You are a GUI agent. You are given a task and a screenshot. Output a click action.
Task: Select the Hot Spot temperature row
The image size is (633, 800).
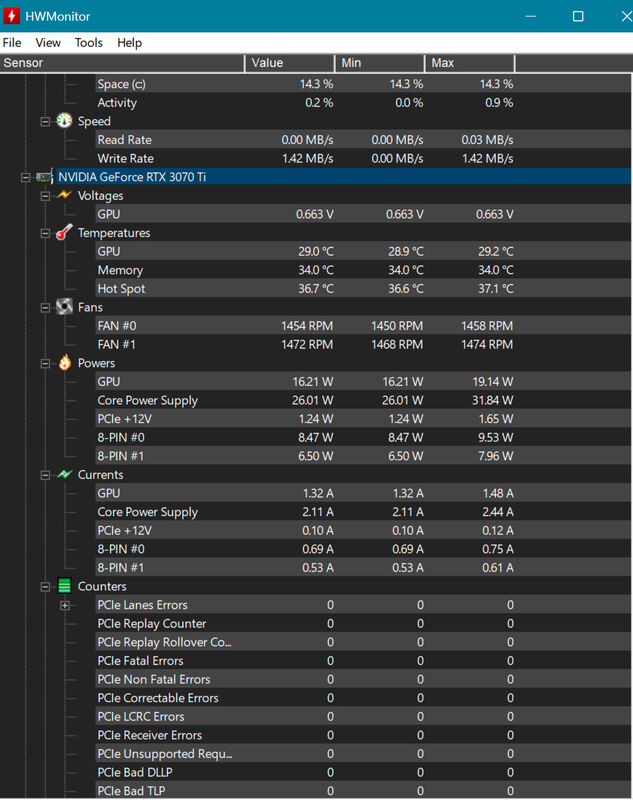pos(121,289)
